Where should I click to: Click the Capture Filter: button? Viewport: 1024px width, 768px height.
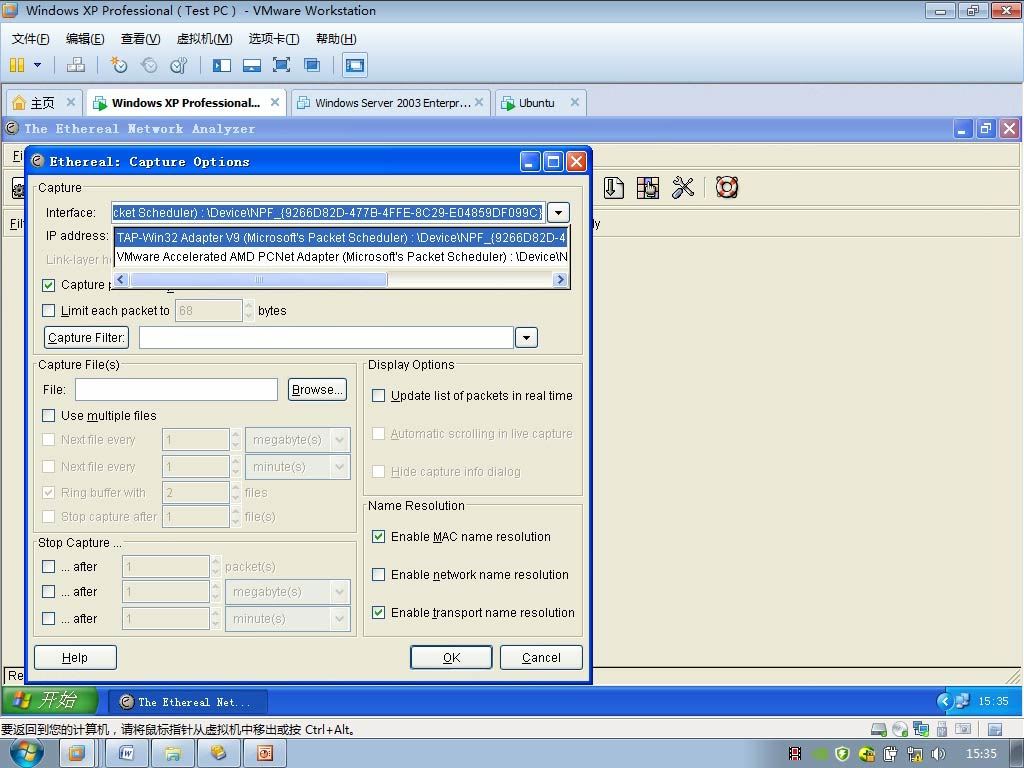click(86, 338)
